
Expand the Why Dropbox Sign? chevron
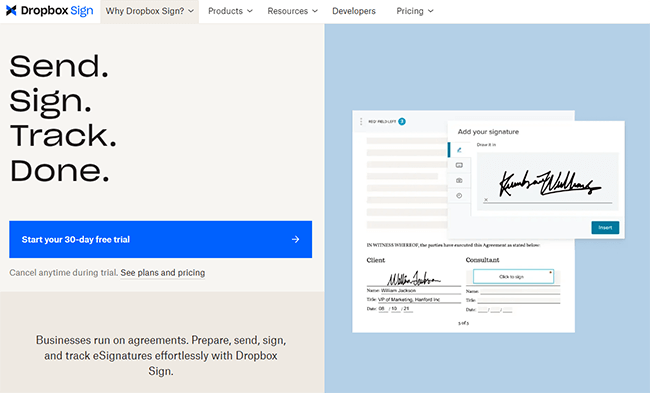point(191,11)
